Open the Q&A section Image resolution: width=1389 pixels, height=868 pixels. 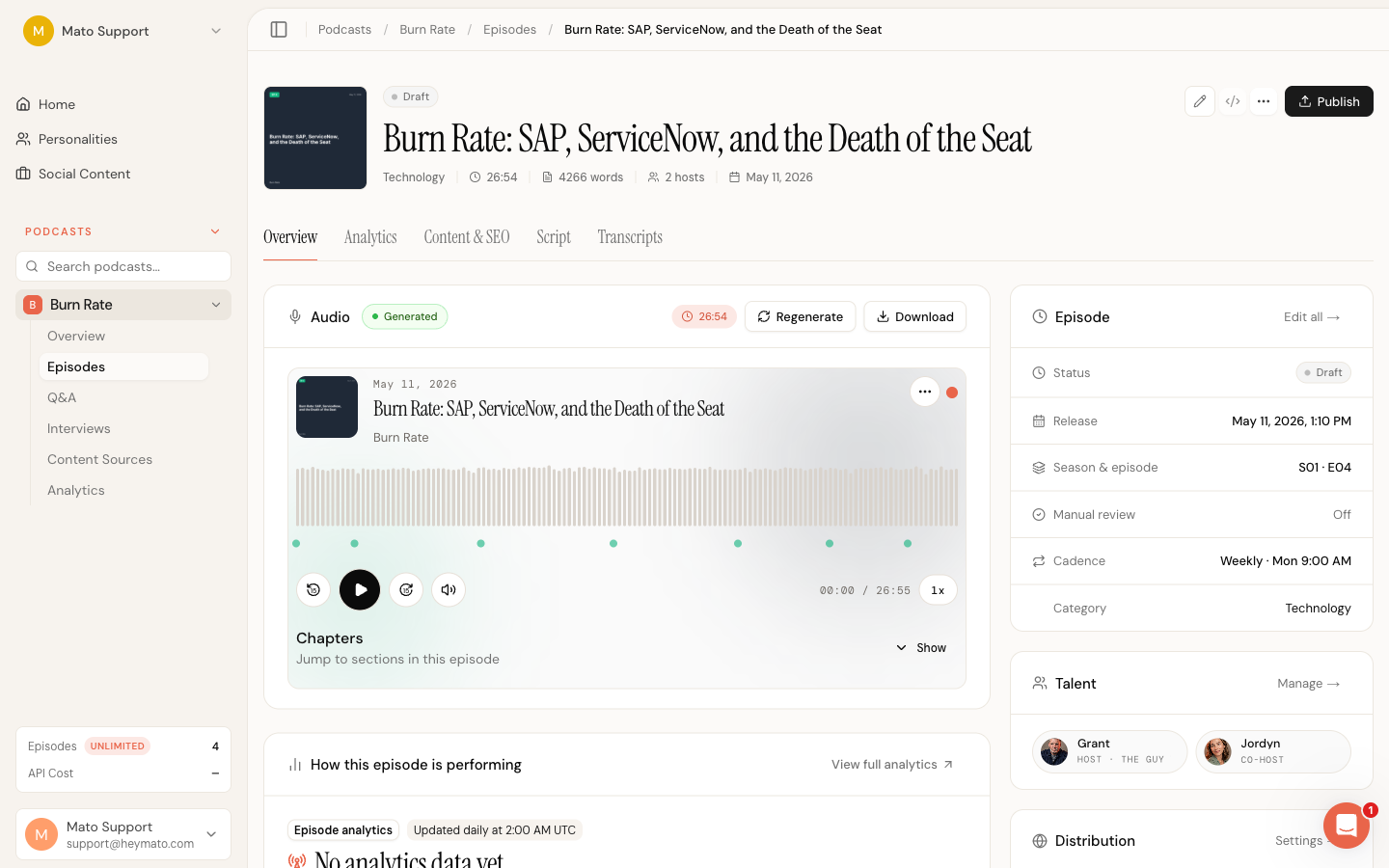pos(62,397)
